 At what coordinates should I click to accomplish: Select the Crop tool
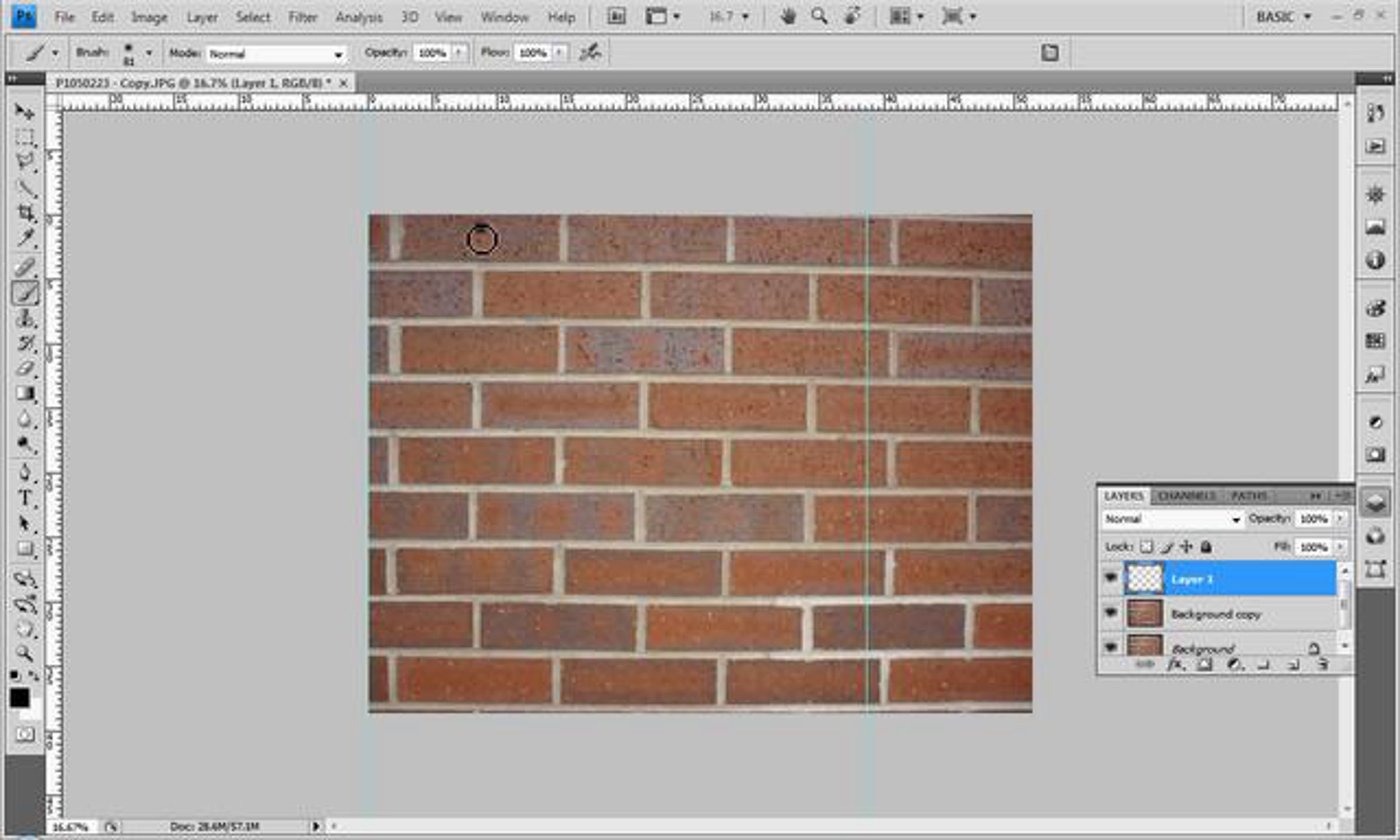click(25, 212)
